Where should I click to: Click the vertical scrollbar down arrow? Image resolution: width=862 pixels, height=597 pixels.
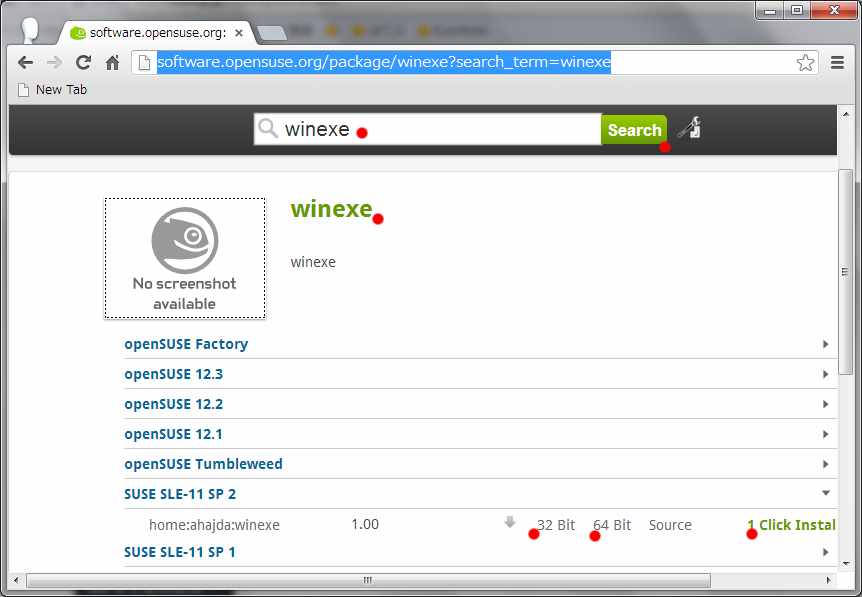846,563
